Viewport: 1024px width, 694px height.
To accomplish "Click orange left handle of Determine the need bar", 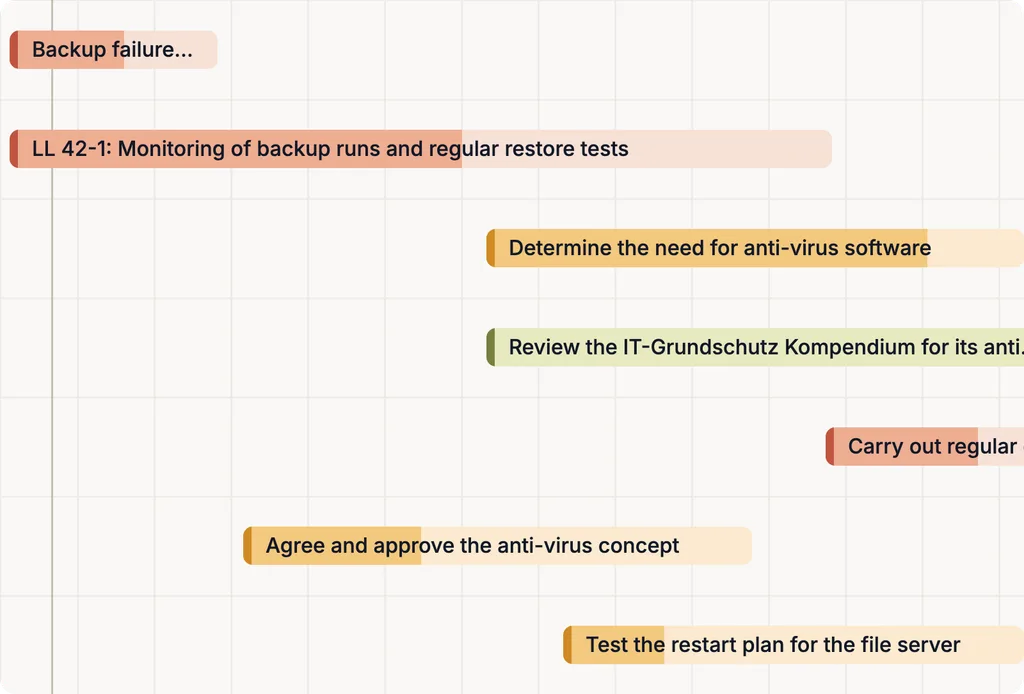I will click(x=490, y=248).
